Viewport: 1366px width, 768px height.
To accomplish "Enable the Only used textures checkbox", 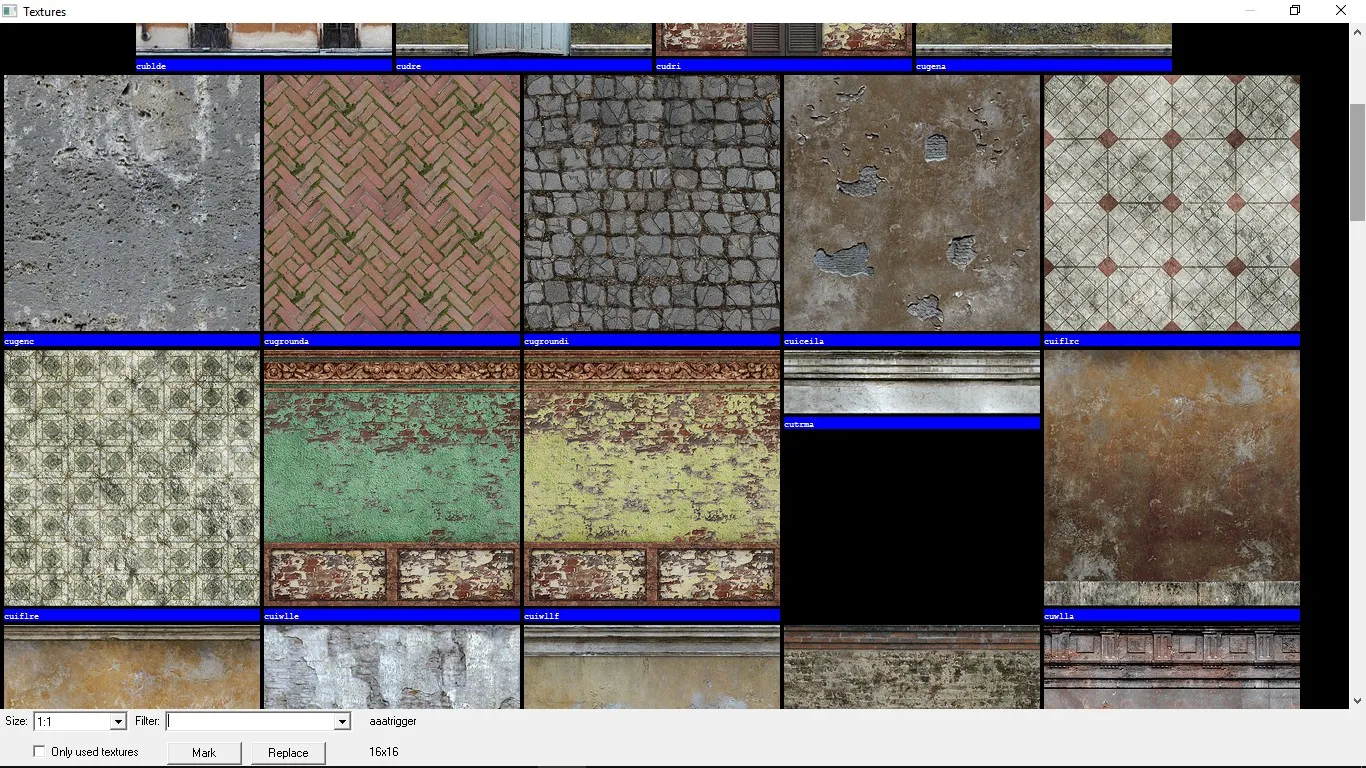I will [x=40, y=752].
